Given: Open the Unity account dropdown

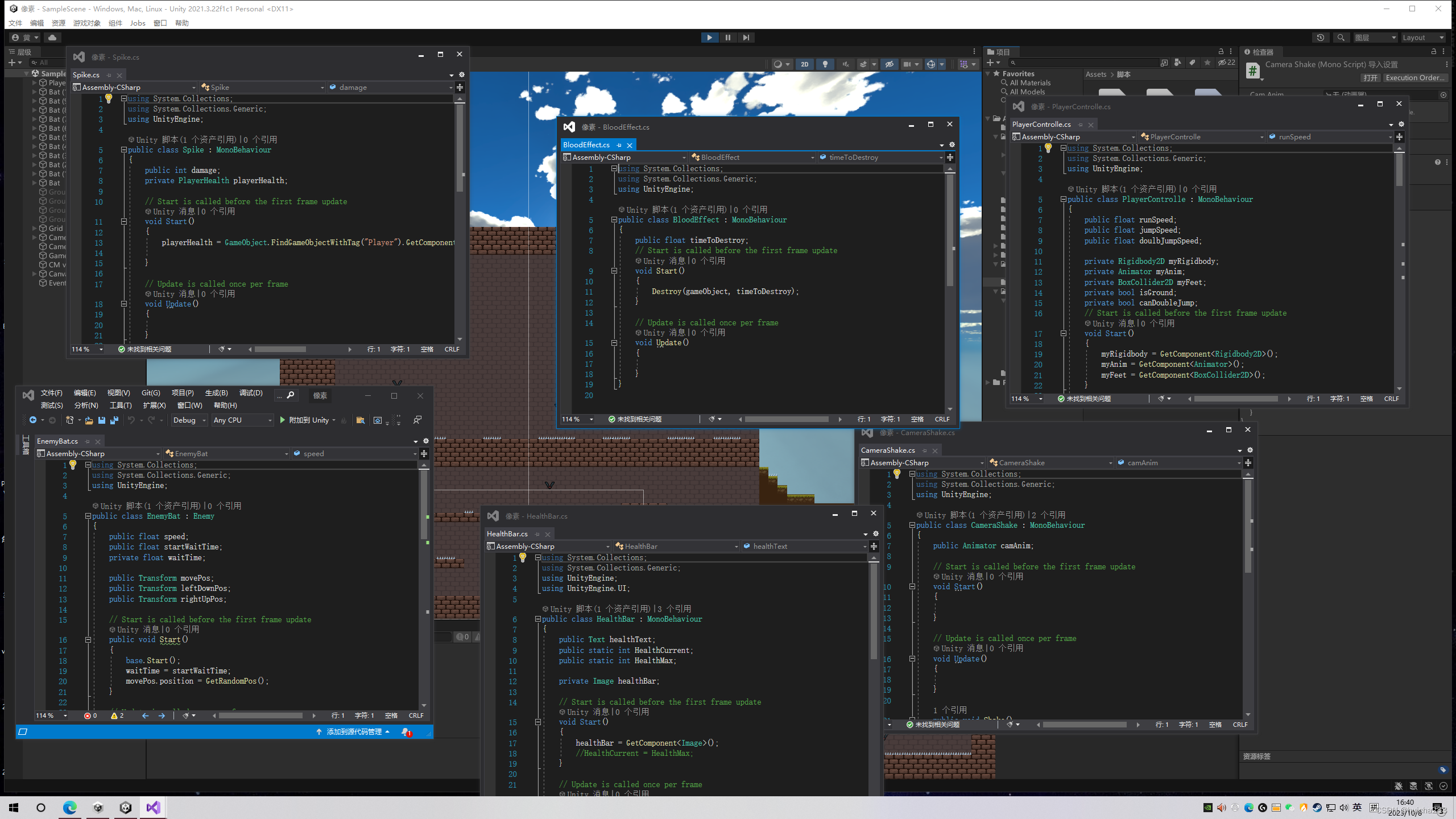Looking at the screenshot, I should pyautogui.click(x=25, y=38).
